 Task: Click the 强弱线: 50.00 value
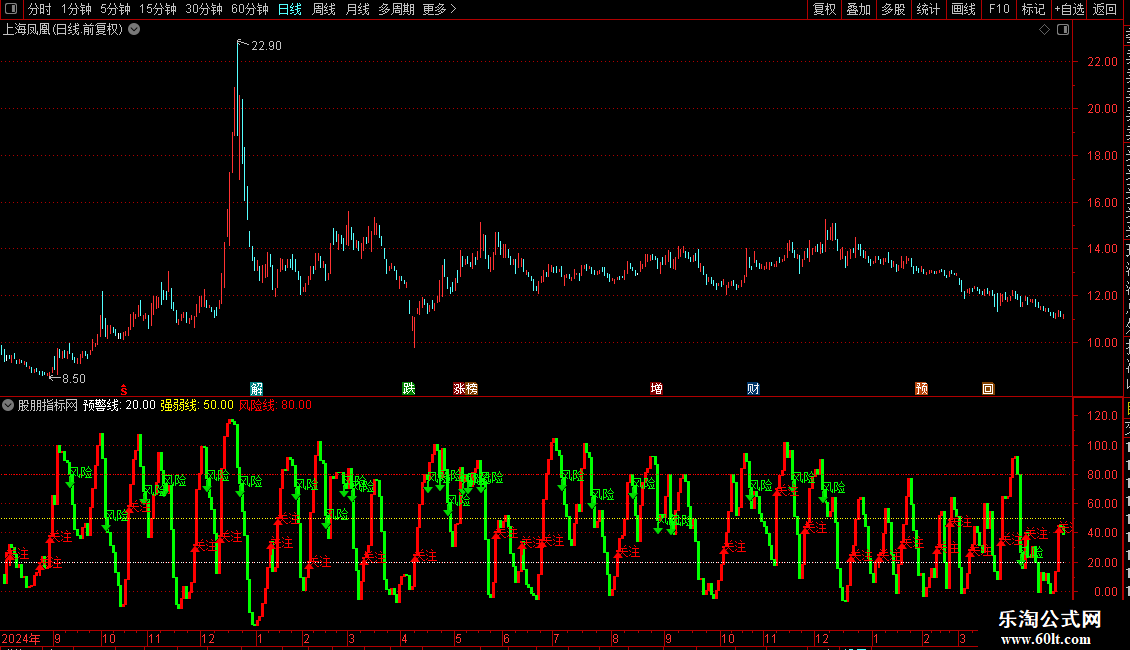pyautogui.click(x=197, y=405)
